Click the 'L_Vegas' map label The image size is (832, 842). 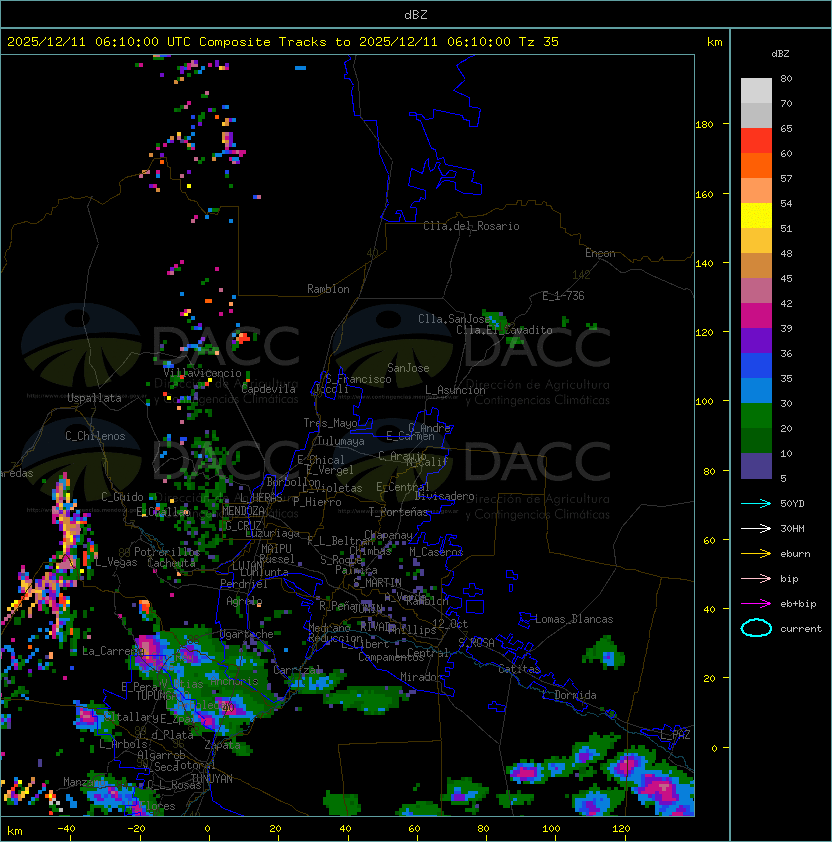click(x=117, y=562)
